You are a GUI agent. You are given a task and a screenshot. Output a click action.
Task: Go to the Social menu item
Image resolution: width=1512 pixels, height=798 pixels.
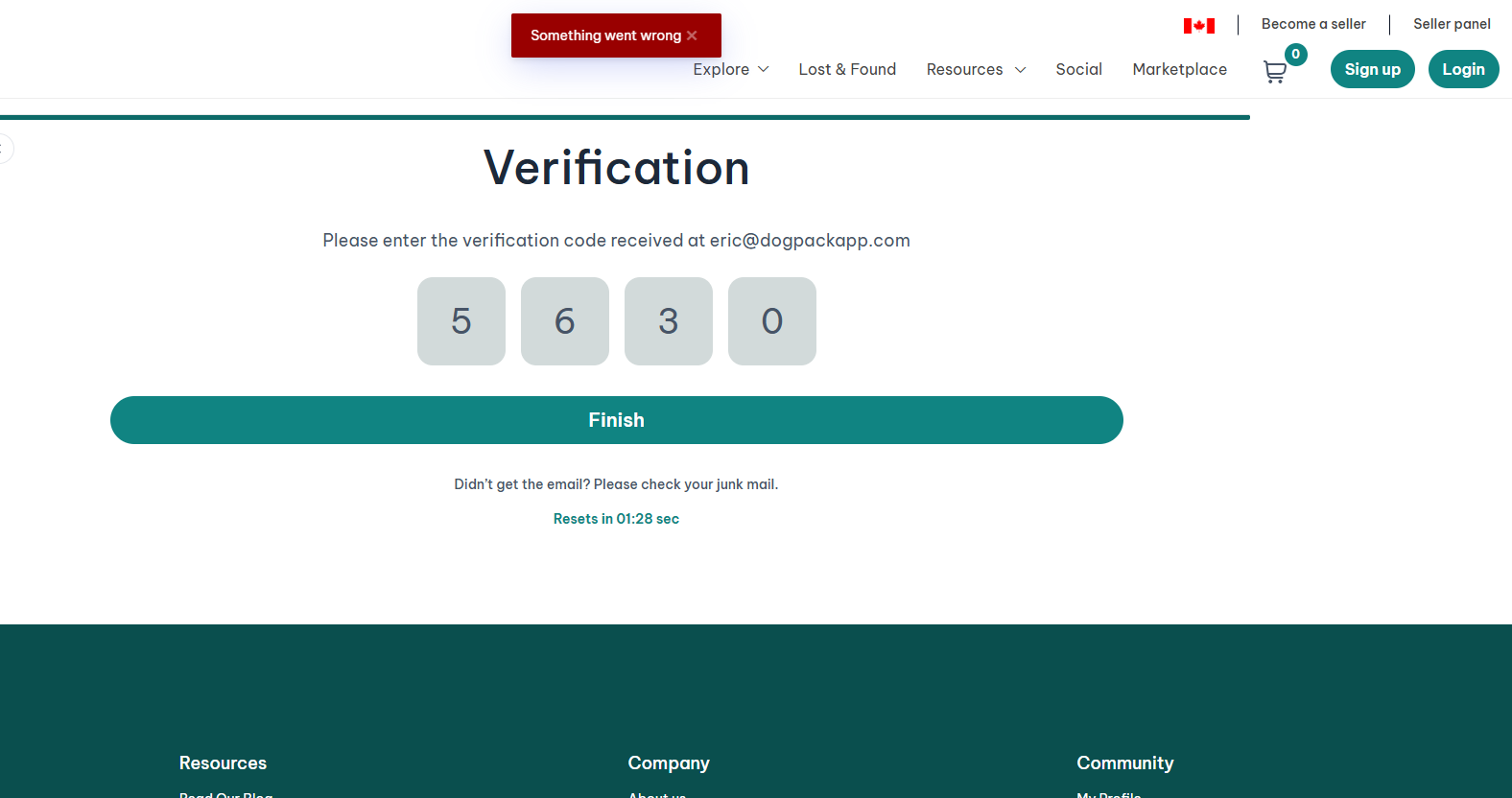1078,69
